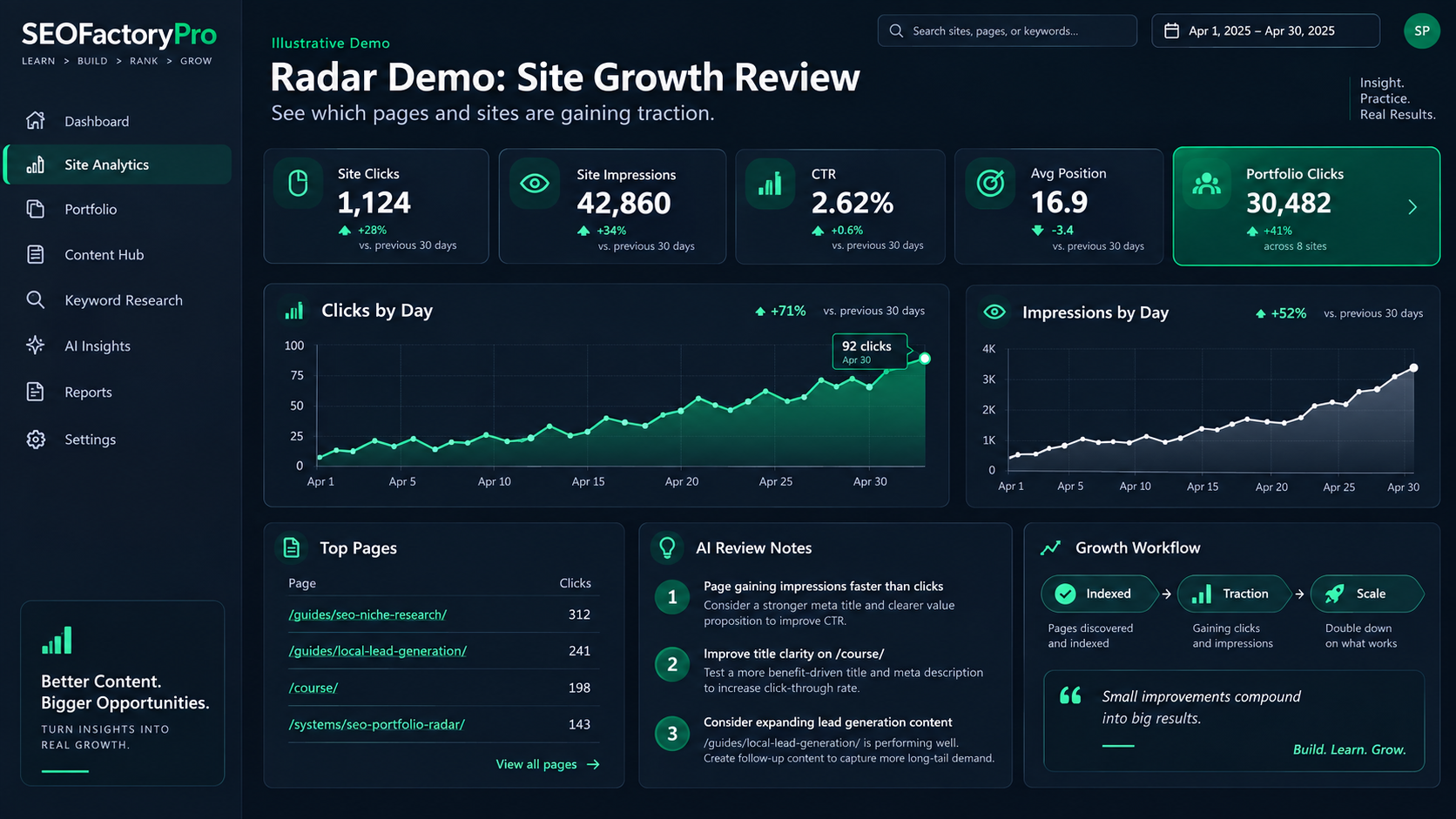Go to Portfolio section
This screenshot has width=1456, height=819.
coord(118,209)
